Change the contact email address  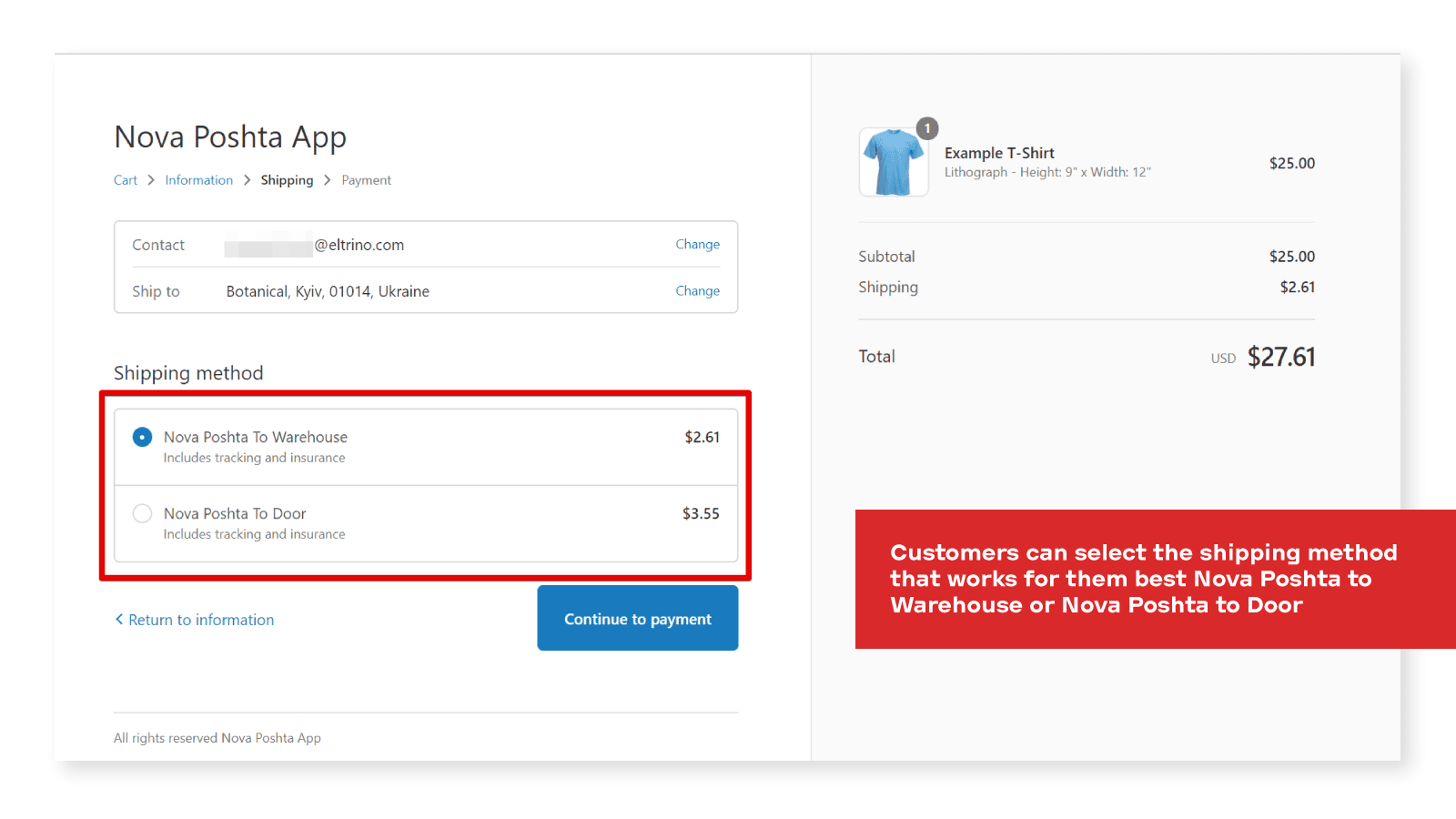[697, 245]
